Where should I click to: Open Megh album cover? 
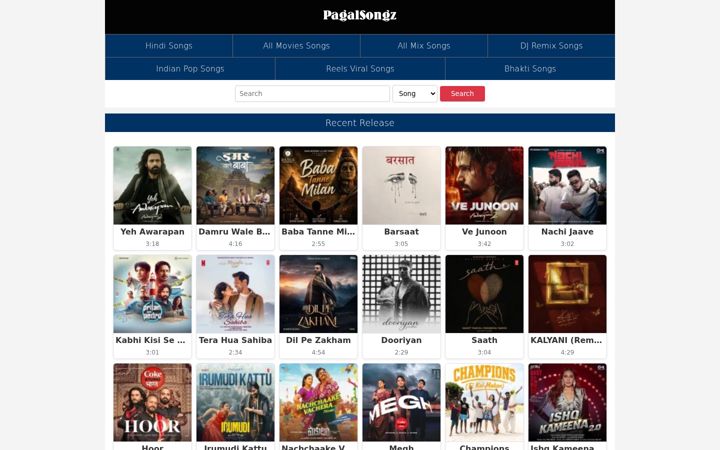point(401,403)
